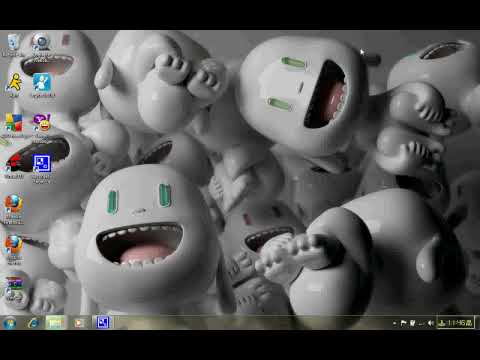
Task: Launch Internet Explorer from the taskbar
Action: pyautogui.click(x=33, y=323)
